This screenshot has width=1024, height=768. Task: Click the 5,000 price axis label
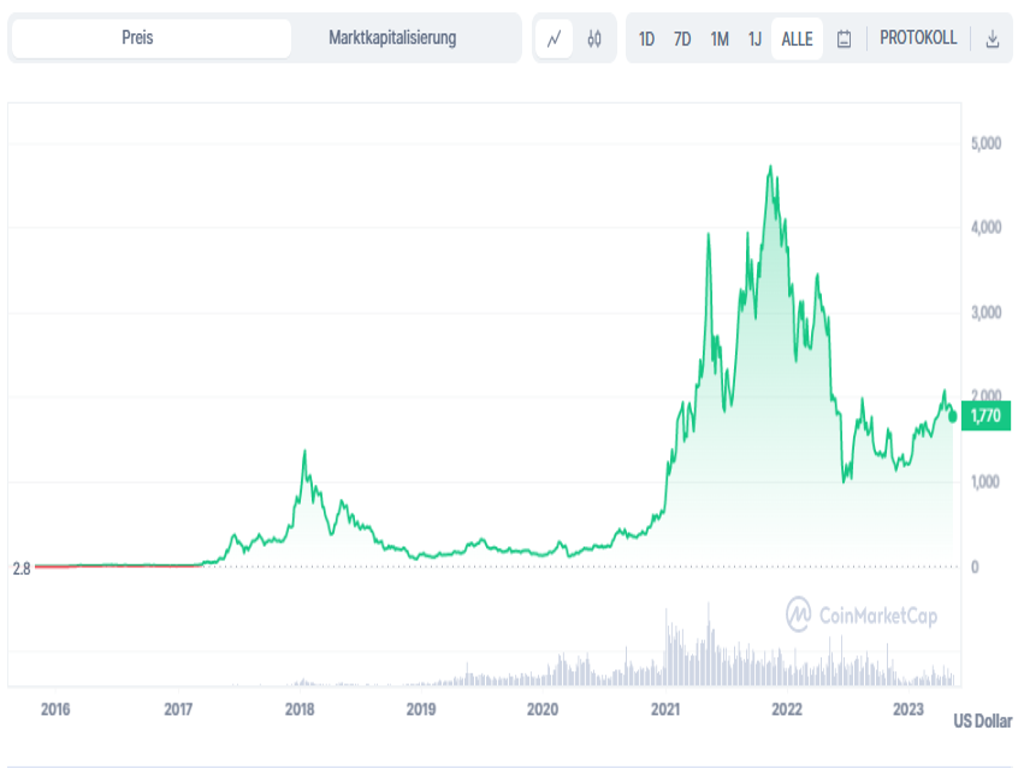click(985, 143)
